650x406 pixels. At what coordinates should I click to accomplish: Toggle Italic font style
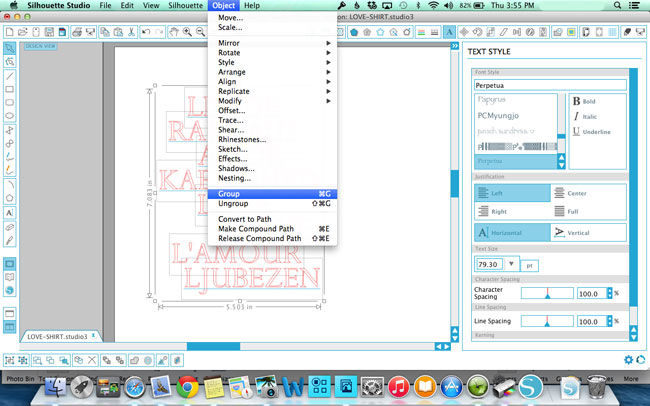click(585, 117)
